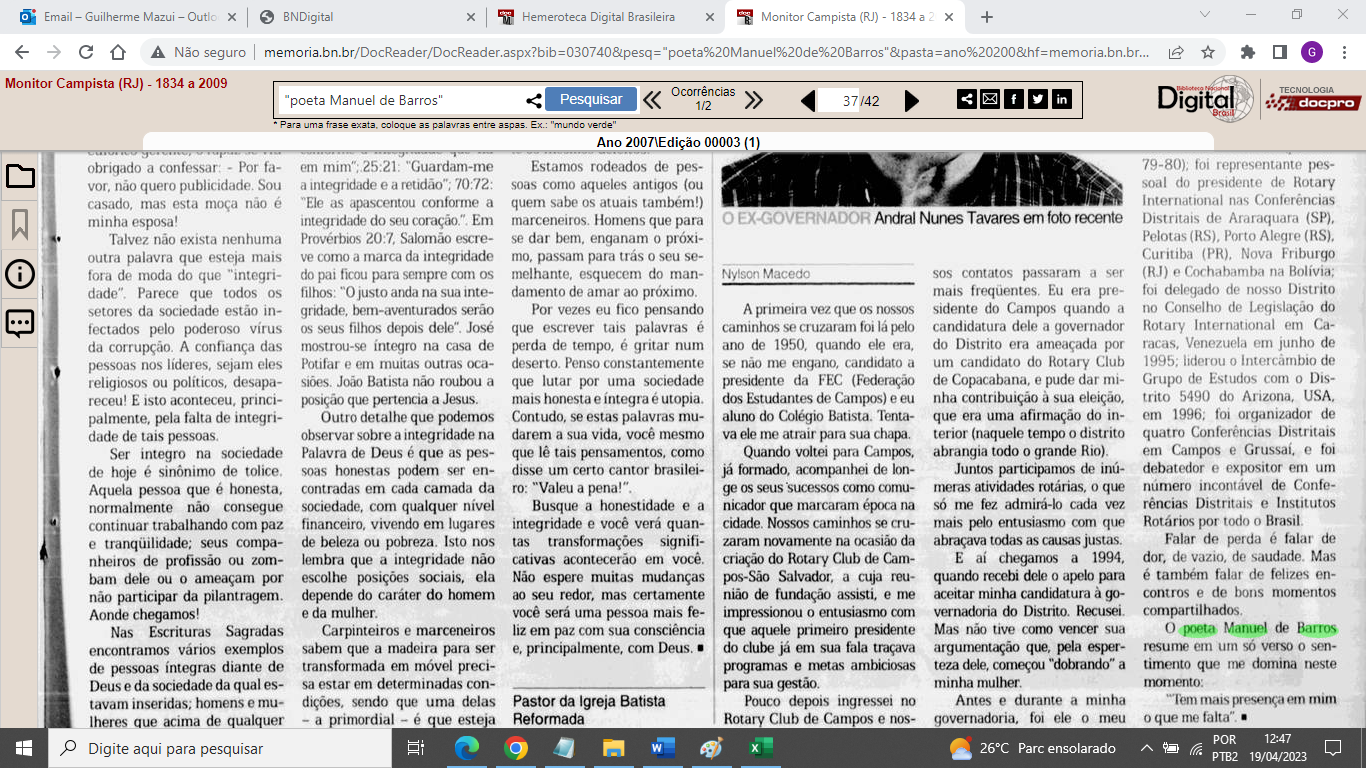Click the "Não seguro" site security warning
Image resolution: width=1366 pixels, height=768 pixels.
[198, 53]
